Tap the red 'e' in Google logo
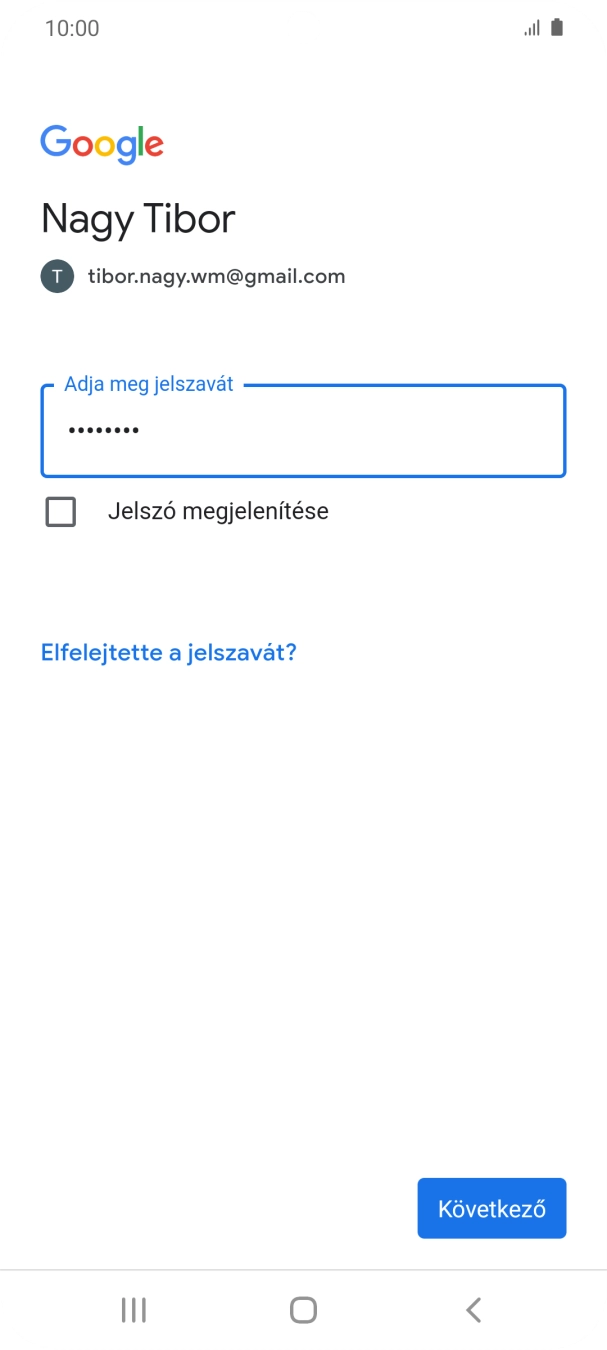Screen dimensions: 607x1350 coord(153,146)
